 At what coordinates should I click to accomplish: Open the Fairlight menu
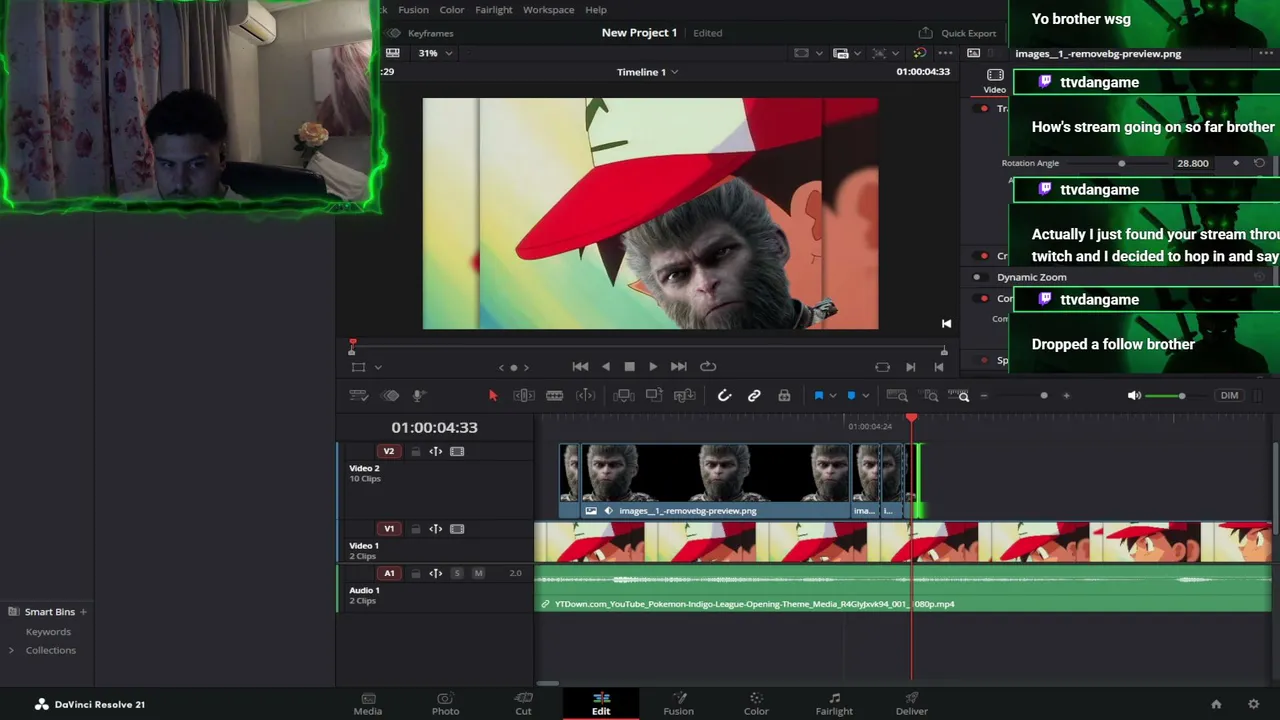point(493,10)
